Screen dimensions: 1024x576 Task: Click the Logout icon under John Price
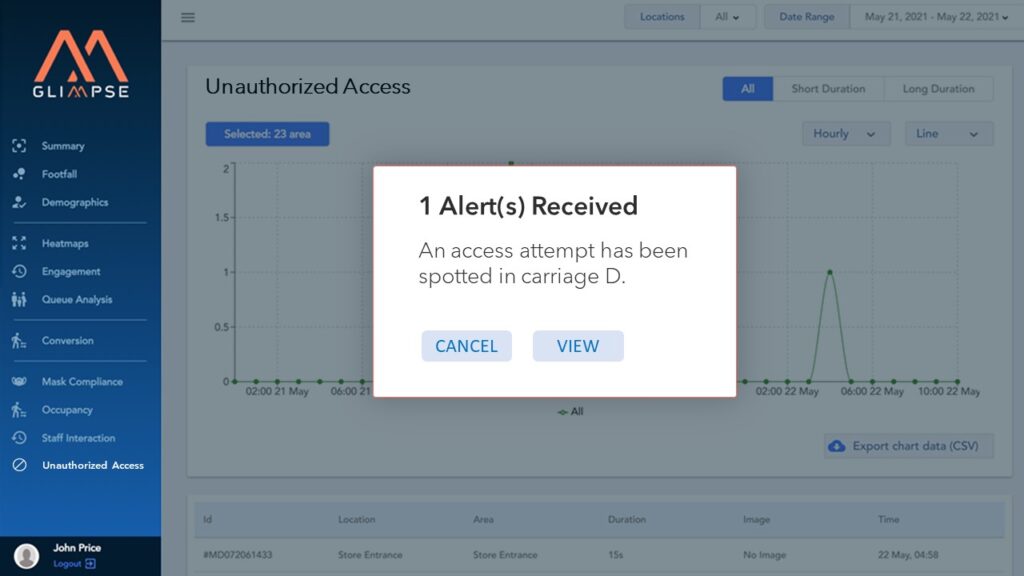(x=91, y=564)
